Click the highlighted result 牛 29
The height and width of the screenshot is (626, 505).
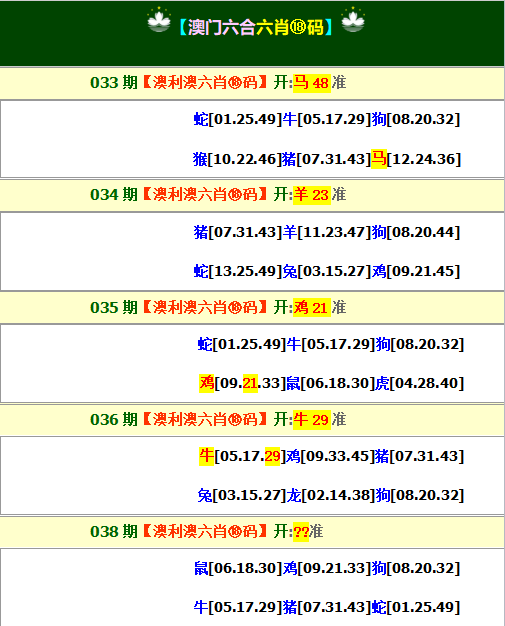(312, 420)
